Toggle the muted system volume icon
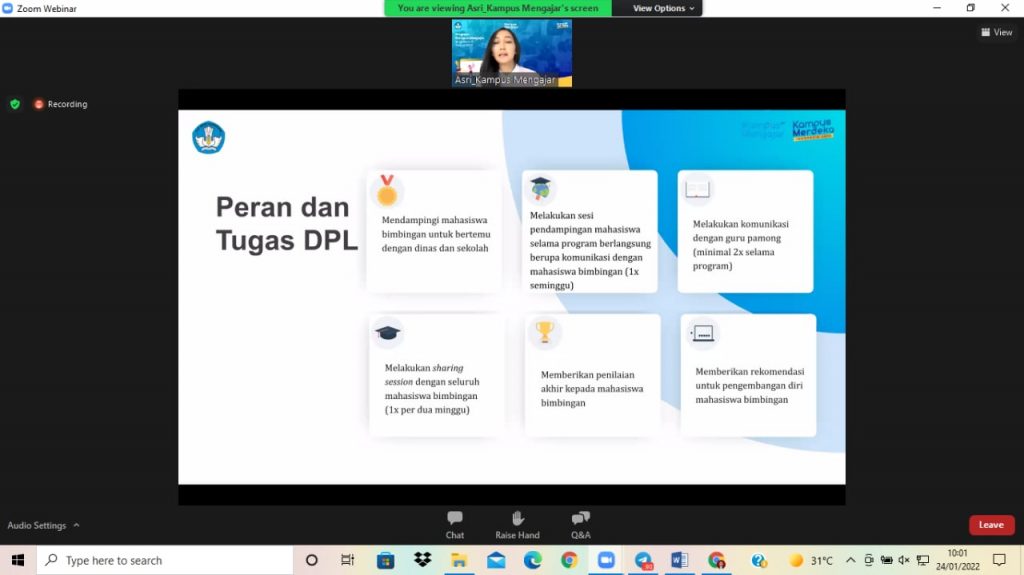 904,560
